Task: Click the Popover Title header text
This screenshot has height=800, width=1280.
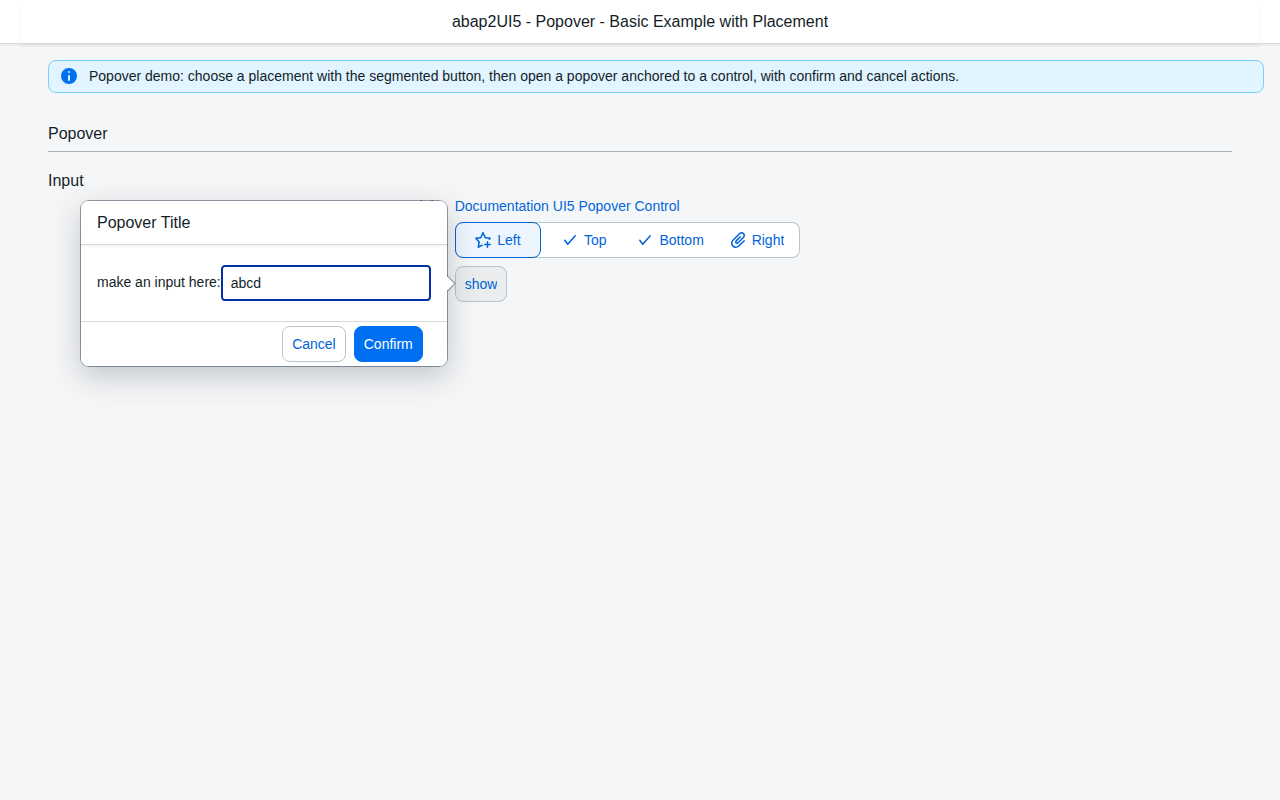Action: pos(144,222)
